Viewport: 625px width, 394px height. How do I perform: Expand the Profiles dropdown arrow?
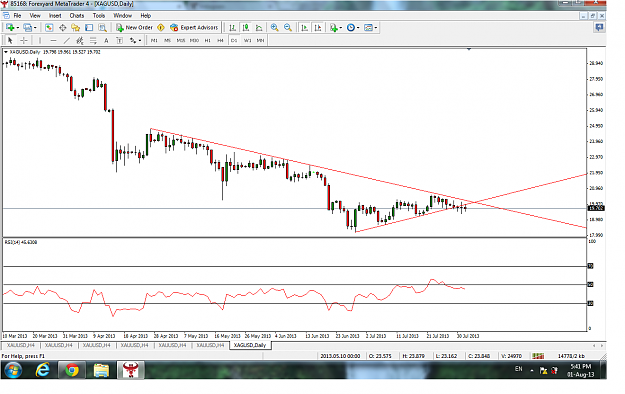35,28
